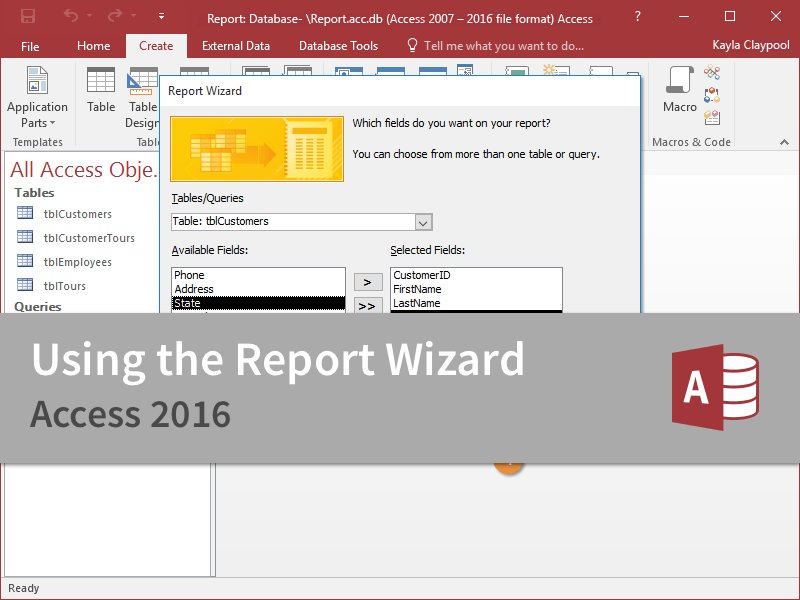Open Customize Quick Access Toolbar dropdown
This screenshot has height=600, width=800.
point(161,16)
